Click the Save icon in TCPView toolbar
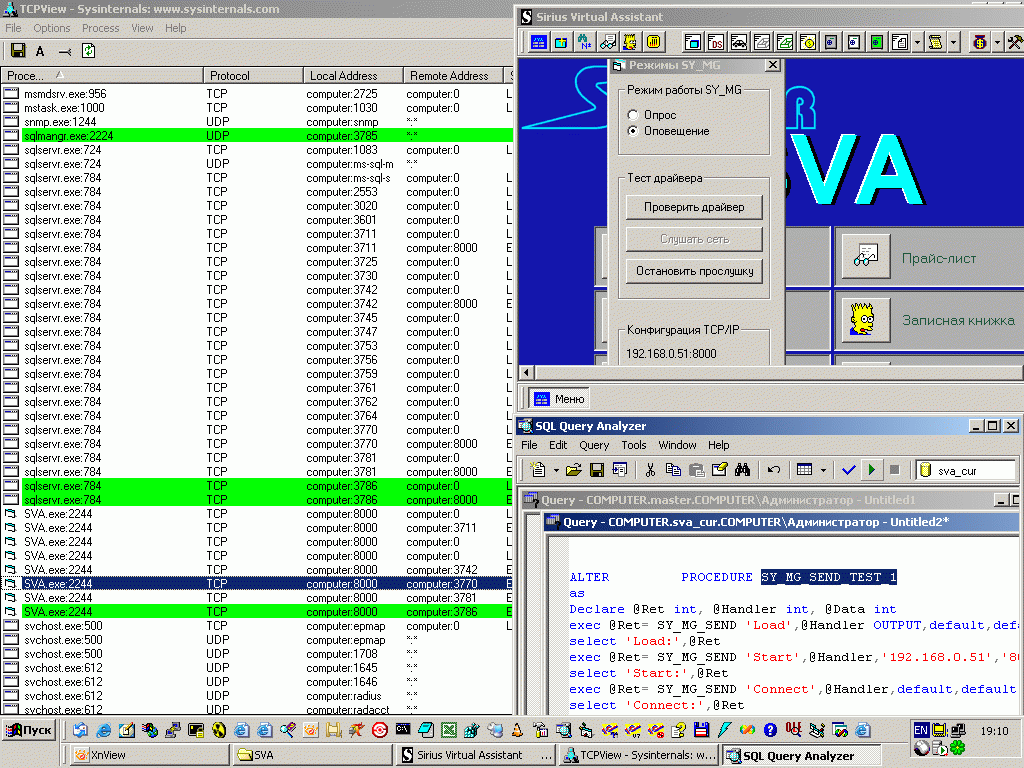This screenshot has width=1024, height=768. (x=18, y=51)
